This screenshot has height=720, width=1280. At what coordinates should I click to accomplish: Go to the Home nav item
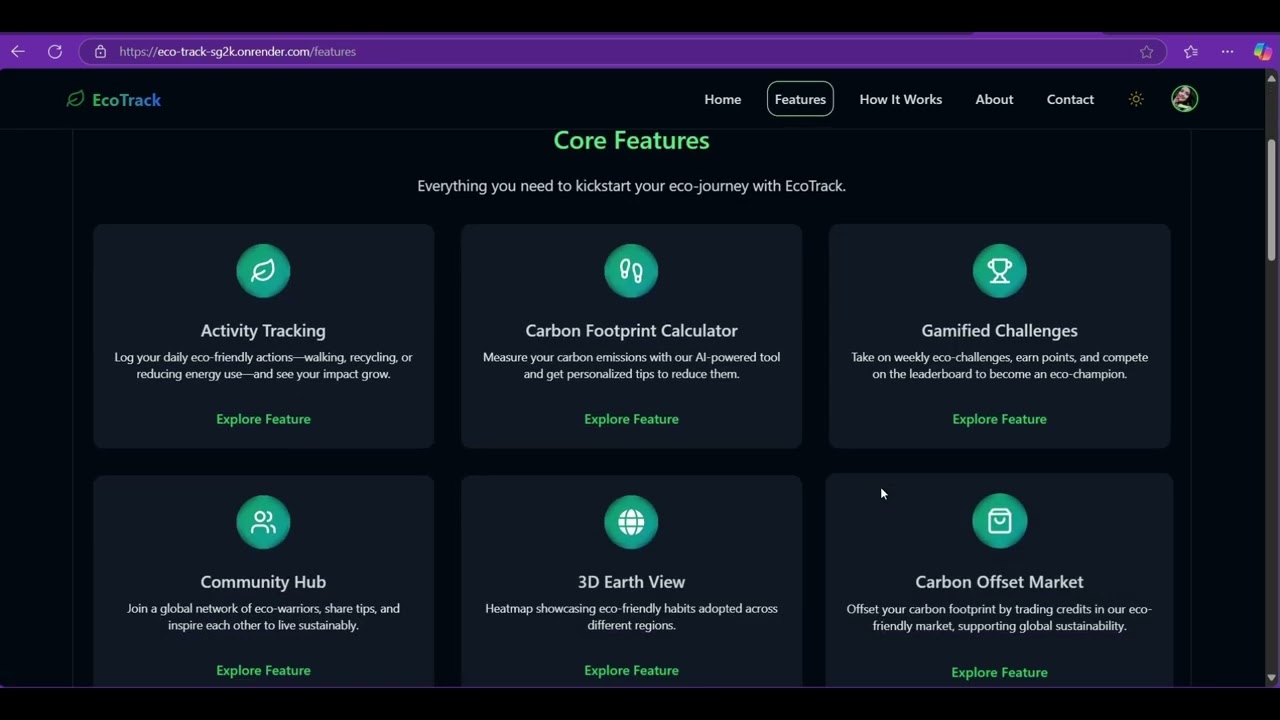coord(722,99)
